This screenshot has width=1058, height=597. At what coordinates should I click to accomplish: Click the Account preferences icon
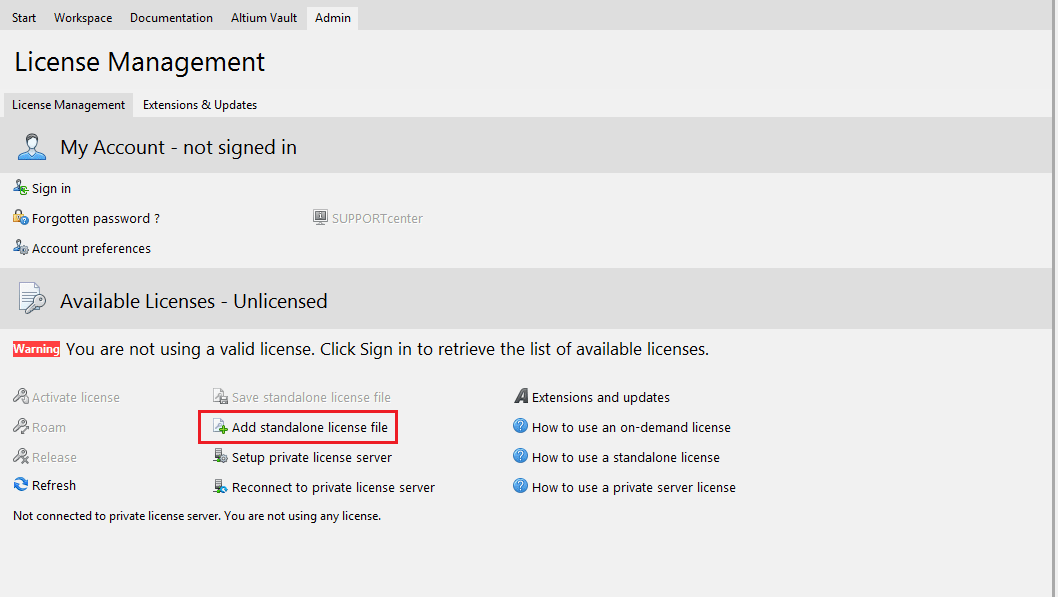click(x=21, y=248)
